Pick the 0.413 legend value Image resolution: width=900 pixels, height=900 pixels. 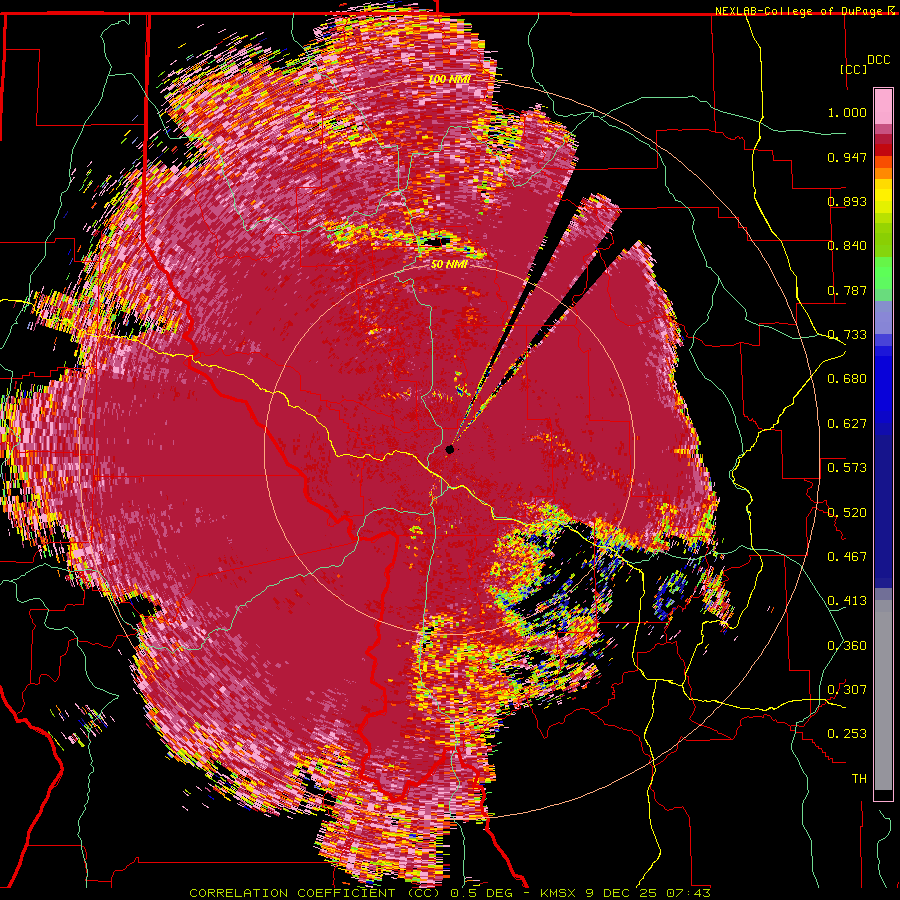pyautogui.click(x=847, y=601)
